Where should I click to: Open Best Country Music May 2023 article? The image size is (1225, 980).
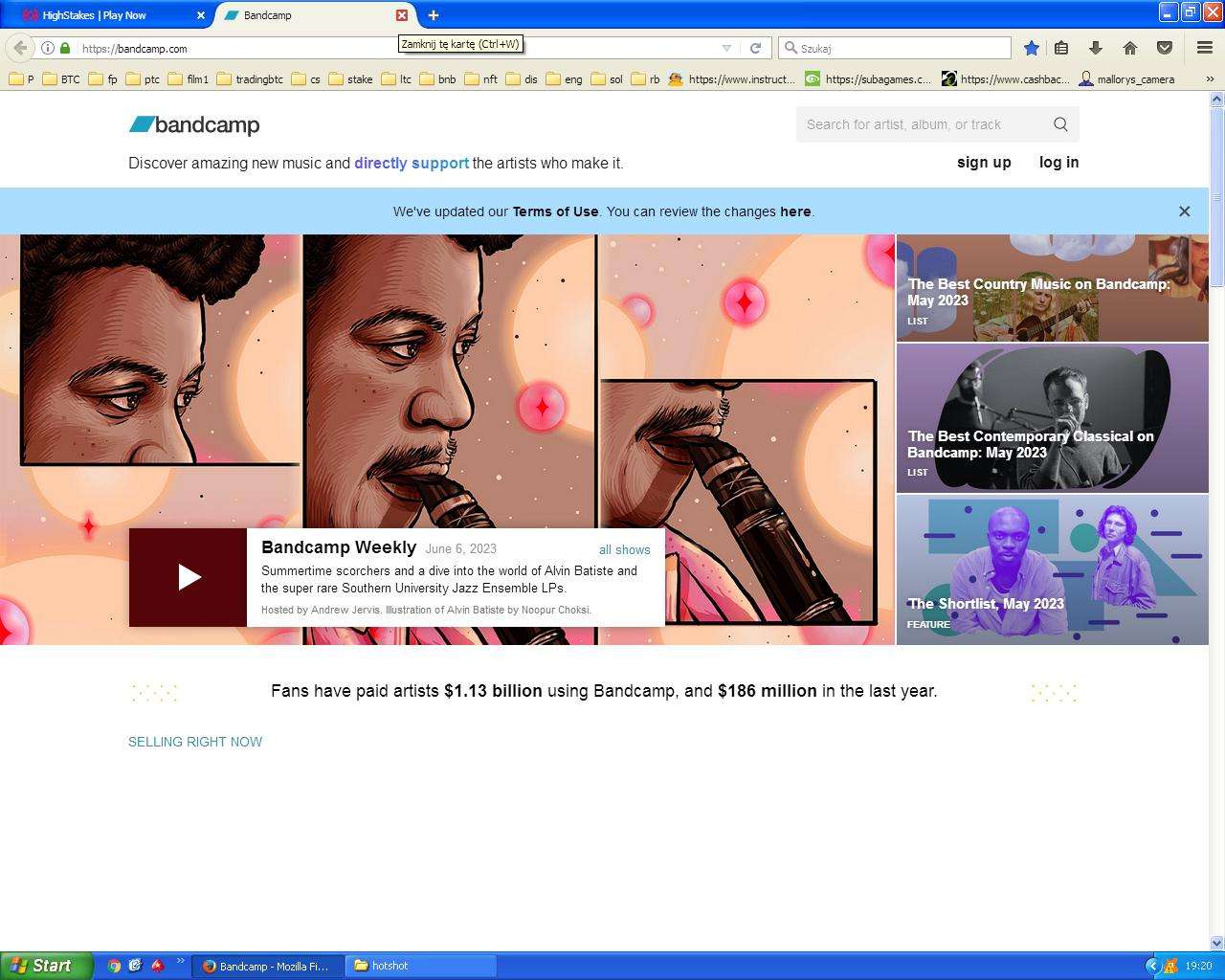point(1052,288)
